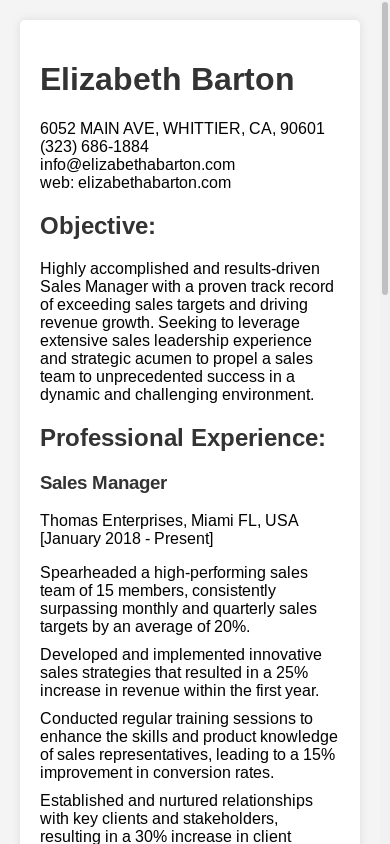
Task: Click the phone number (323) 686-1884
Action: pos(94,146)
